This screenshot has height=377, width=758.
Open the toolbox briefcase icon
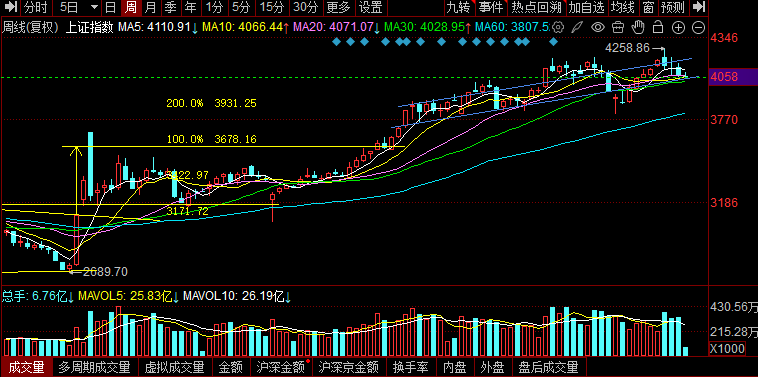tap(619, 27)
